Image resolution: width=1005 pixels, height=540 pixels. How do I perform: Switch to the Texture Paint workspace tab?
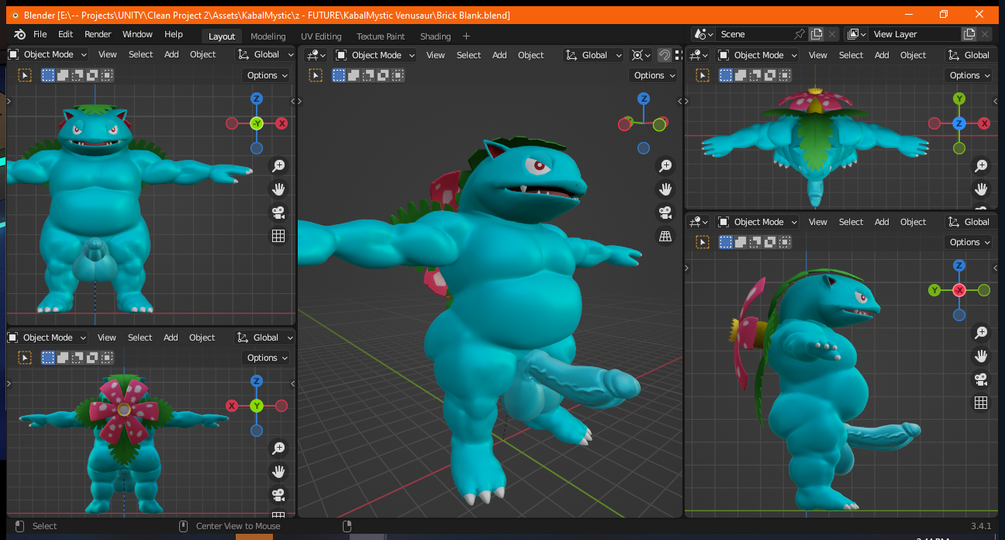click(x=381, y=37)
